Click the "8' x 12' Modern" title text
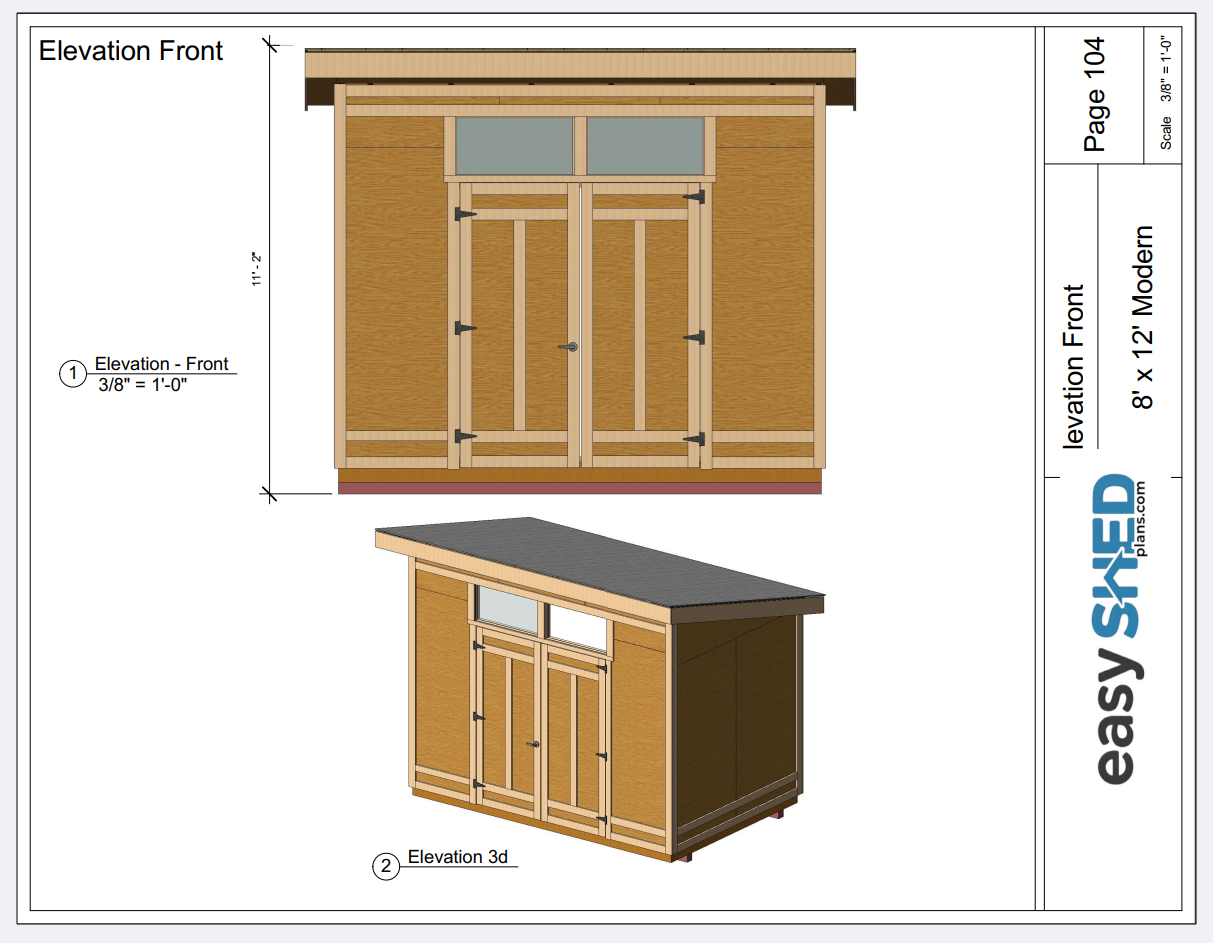Screen dimensions: 1213x943 pos(1143,317)
